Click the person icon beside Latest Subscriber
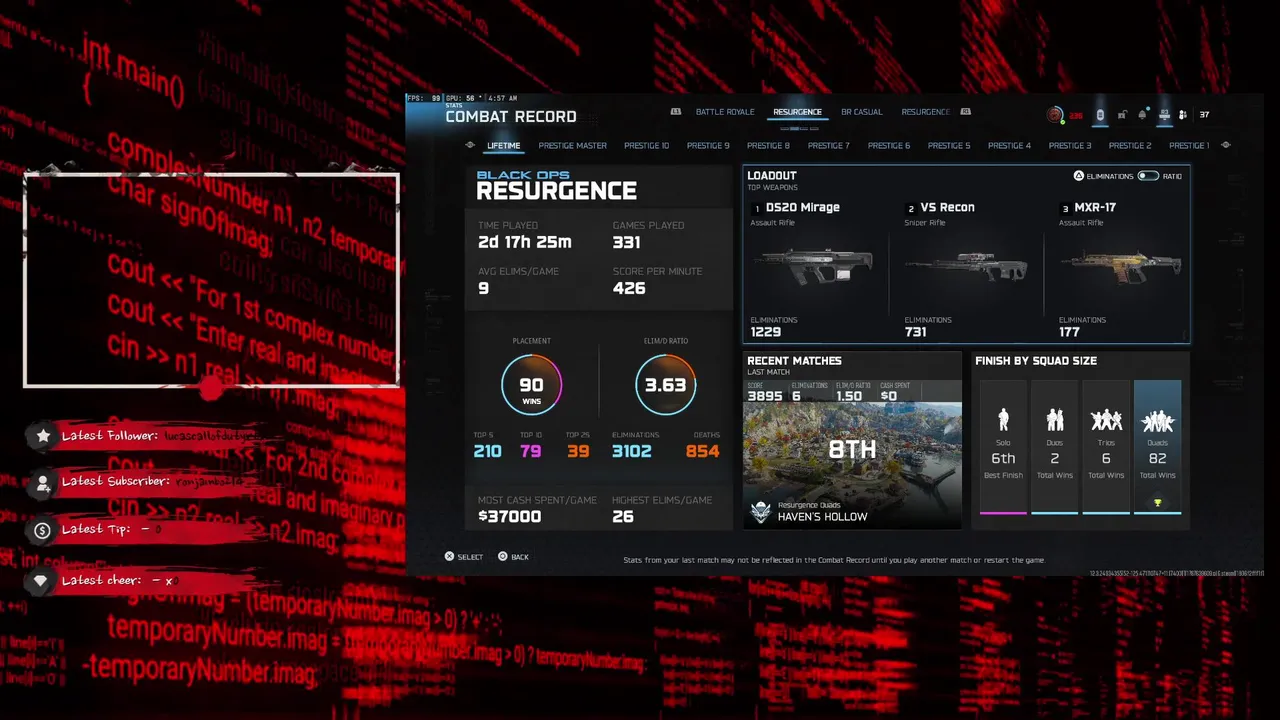The image size is (1280, 720). point(43,483)
